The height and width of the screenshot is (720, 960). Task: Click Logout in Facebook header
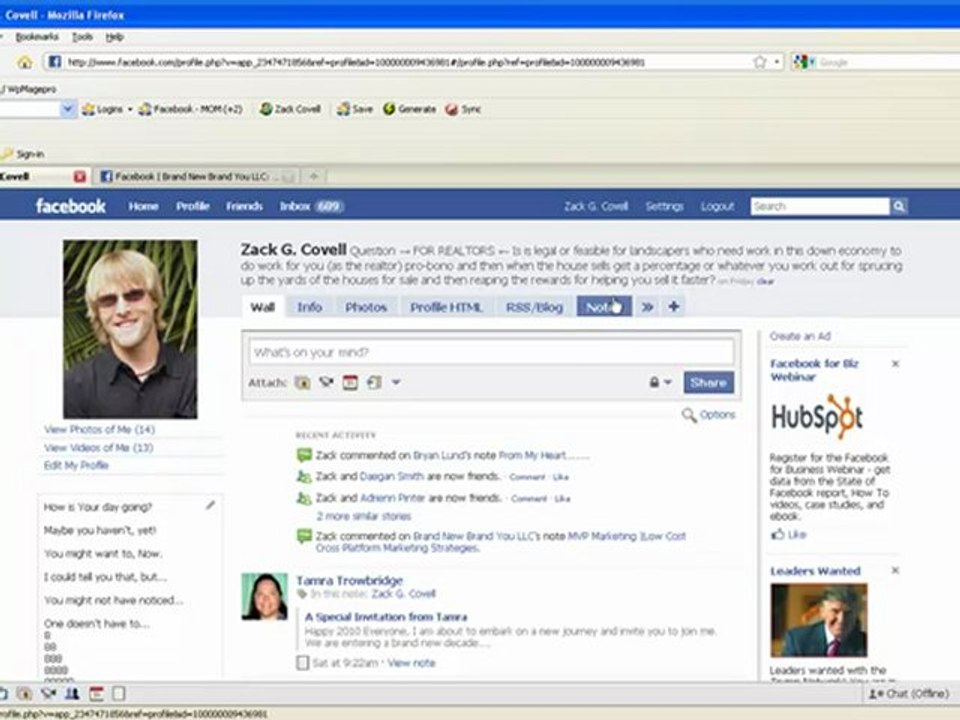pyautogui.click(x=717, y=206)
